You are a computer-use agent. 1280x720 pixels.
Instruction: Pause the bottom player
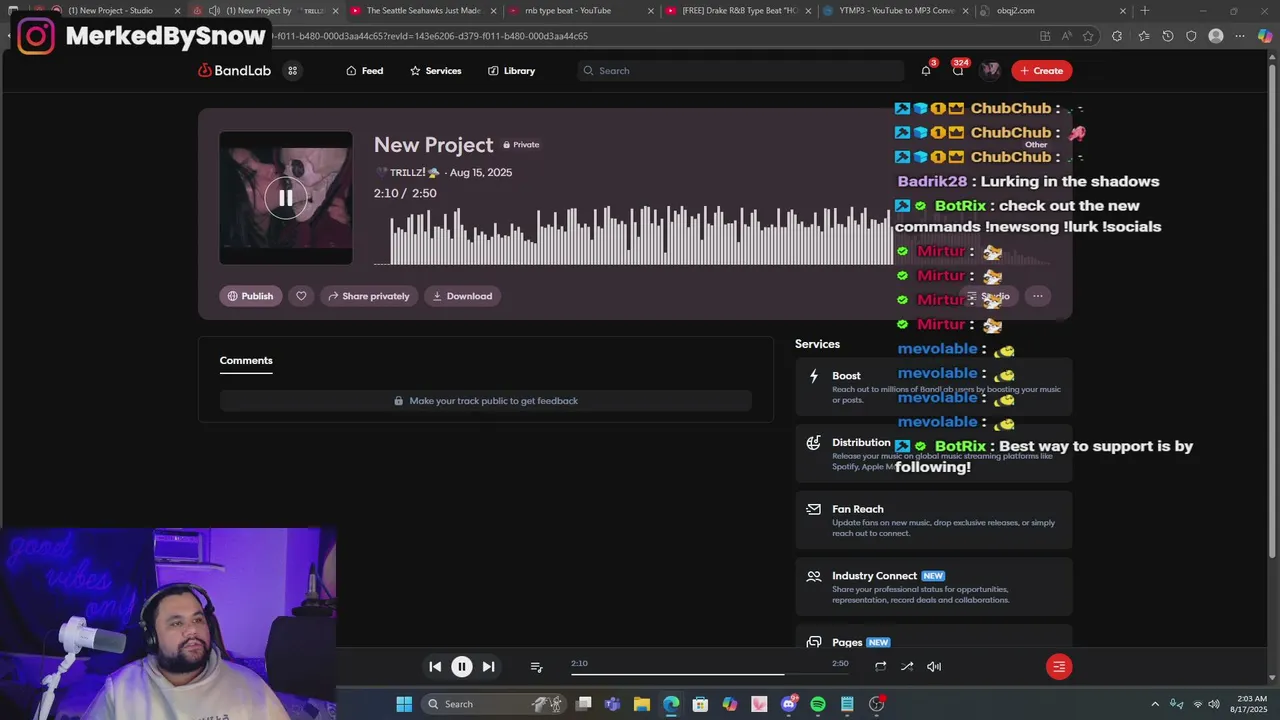pyautogui.click(x=462, y=666)
